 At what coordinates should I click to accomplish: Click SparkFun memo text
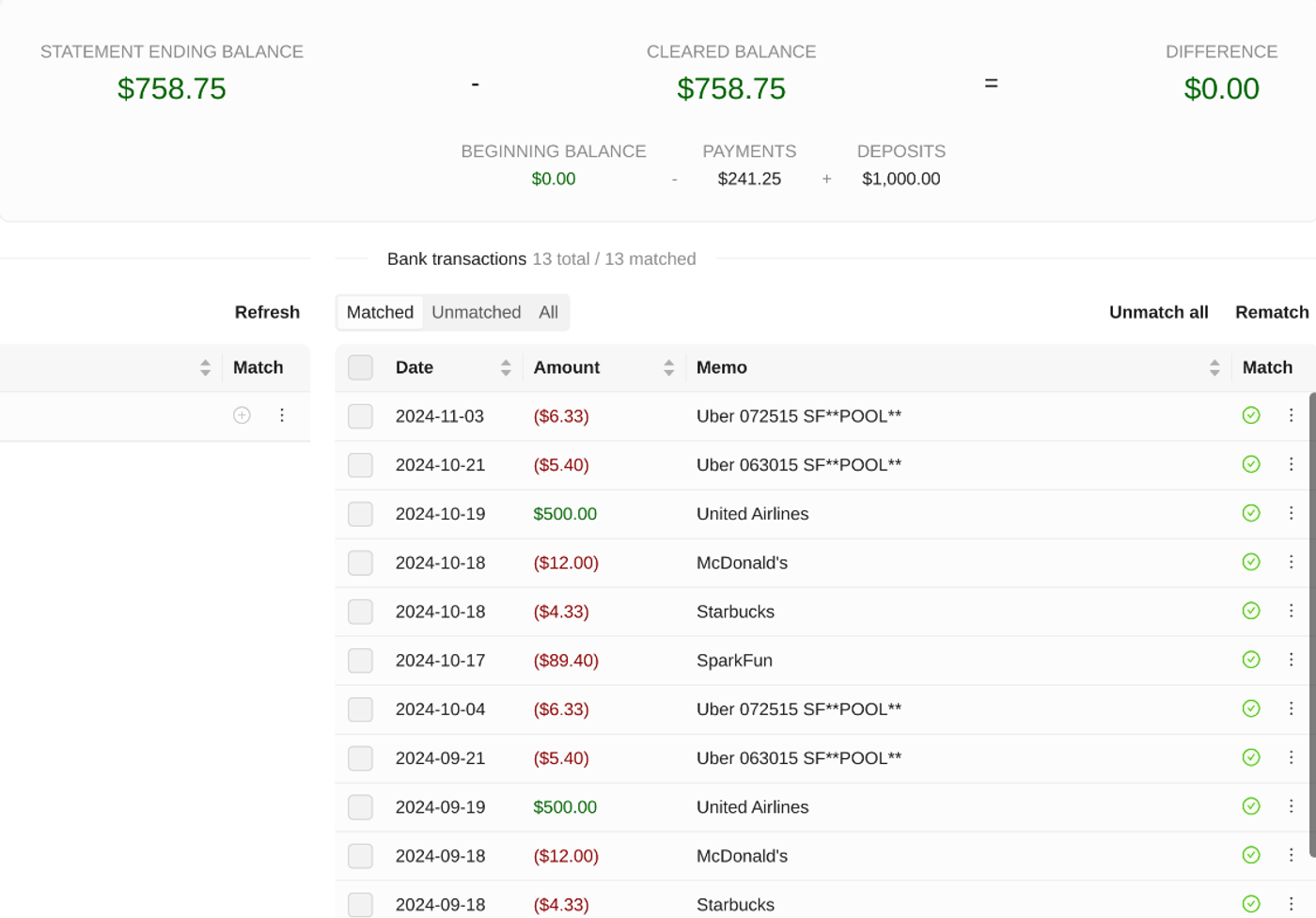(x=734, y=661)
